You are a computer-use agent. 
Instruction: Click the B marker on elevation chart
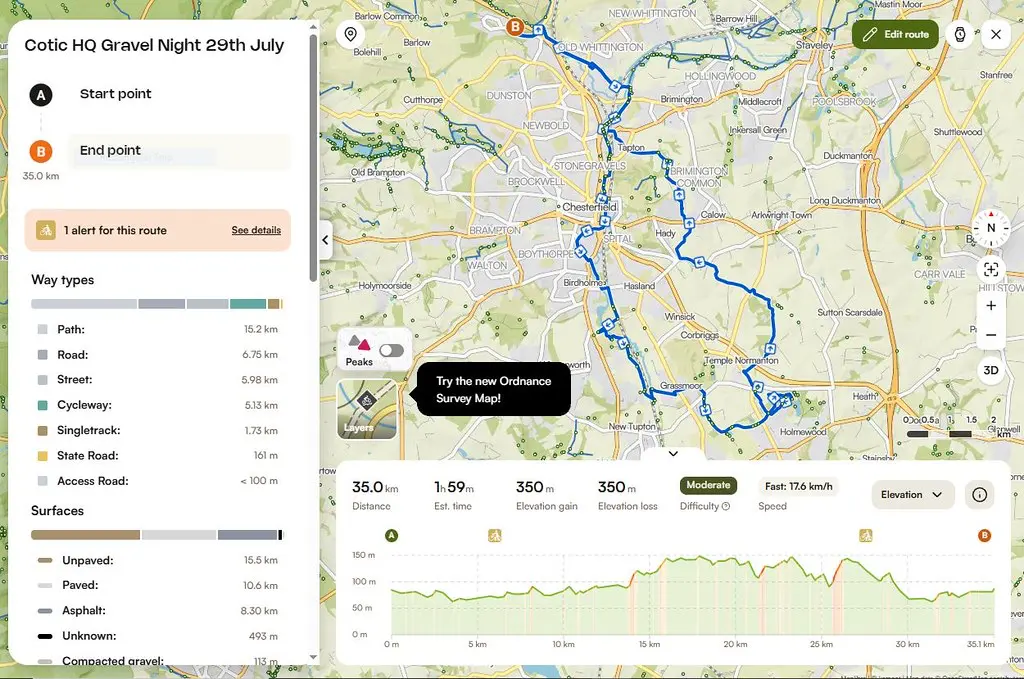point(984,536)
